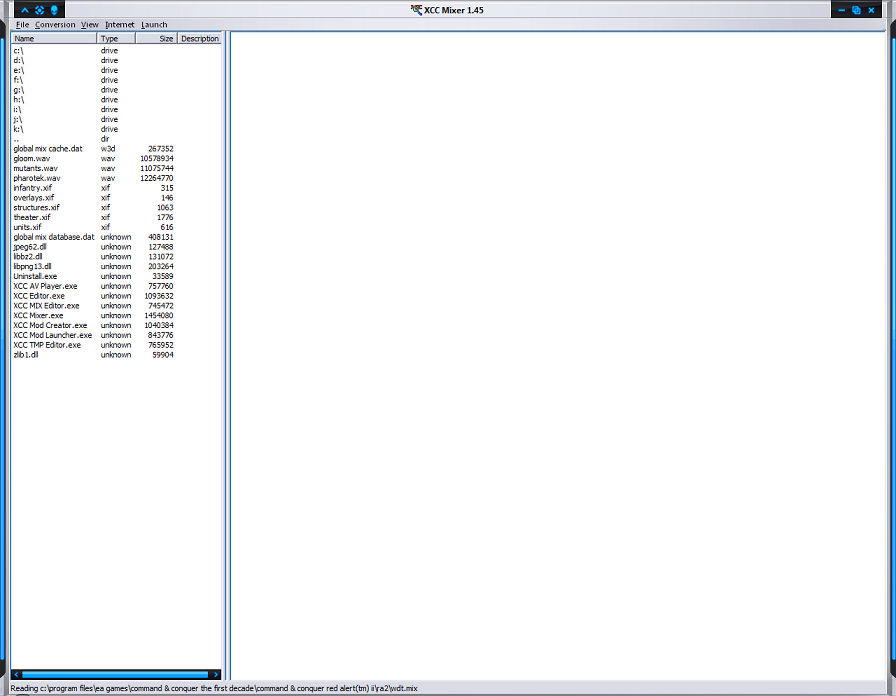Select XCC MIX Editor.exe in the list
The height and width of the screenshot is (696, 896).
(46, 306)
